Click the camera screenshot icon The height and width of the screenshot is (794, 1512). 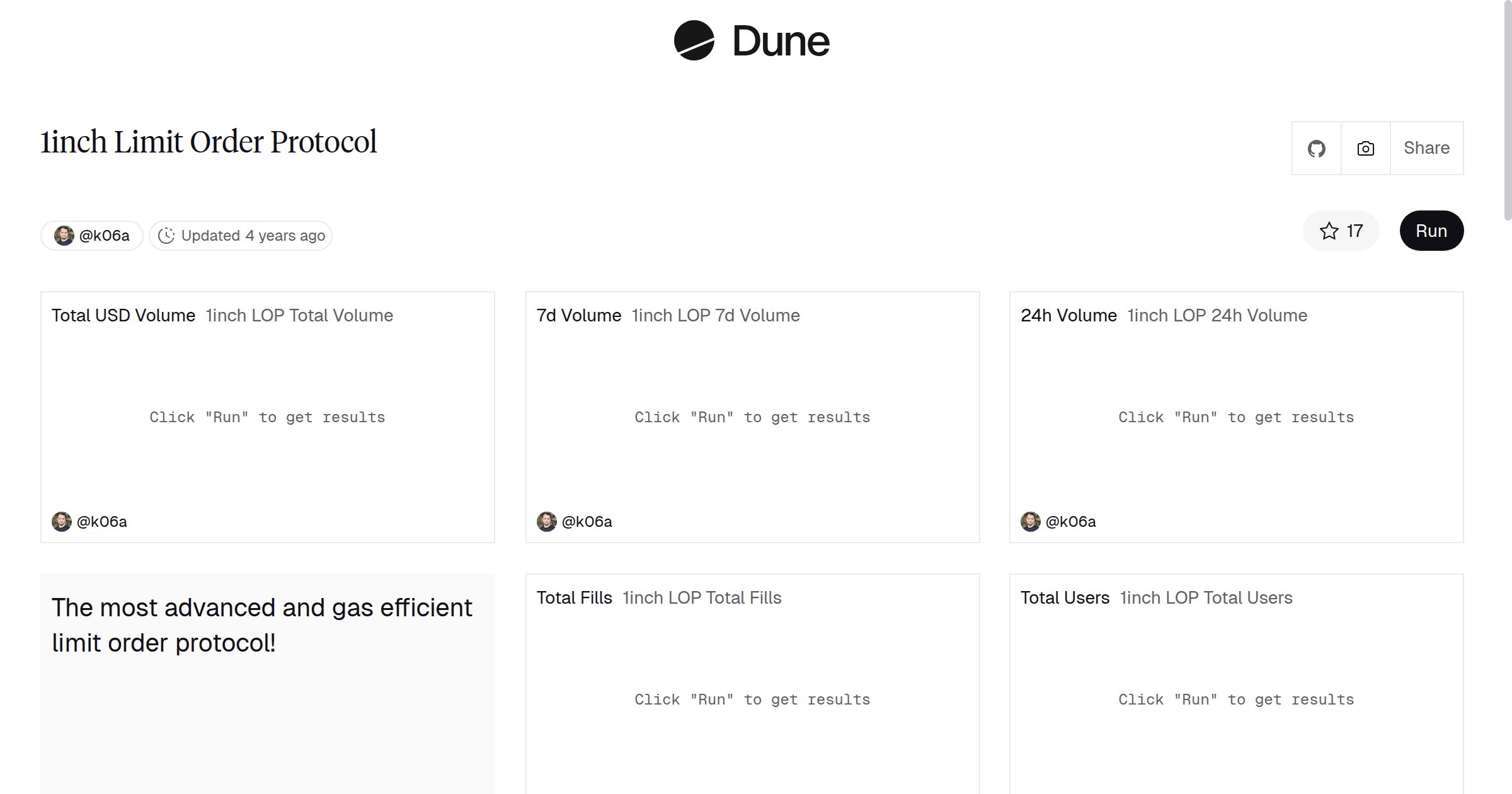click(1365, 149)
